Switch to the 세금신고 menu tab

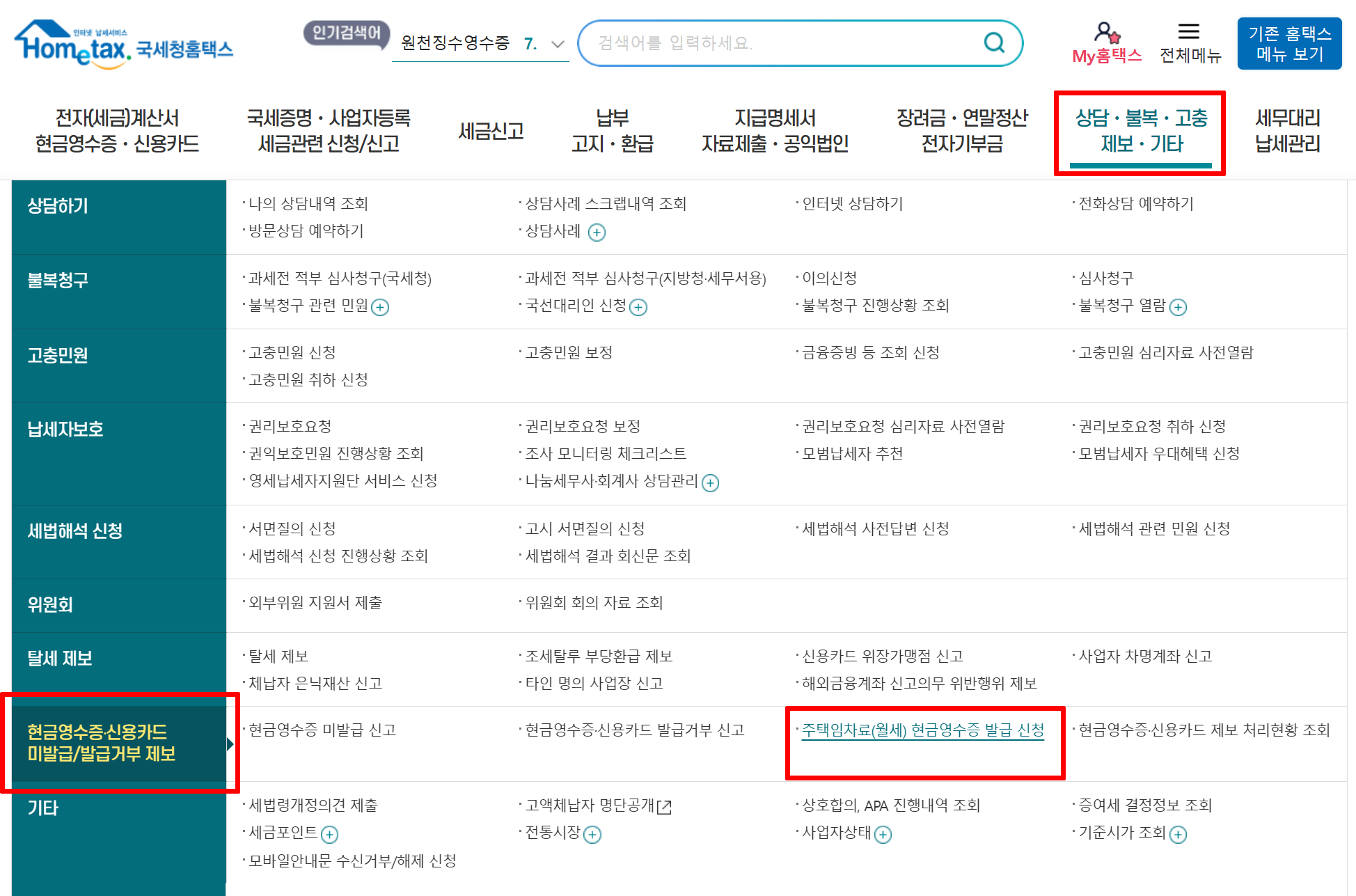491,131
